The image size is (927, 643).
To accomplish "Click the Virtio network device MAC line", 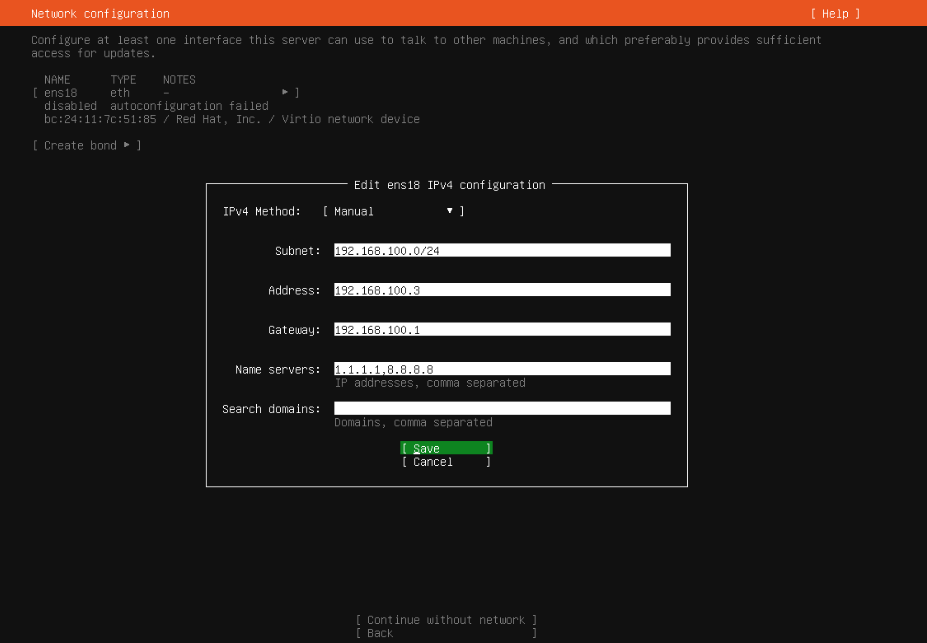I will pos(231,119).
